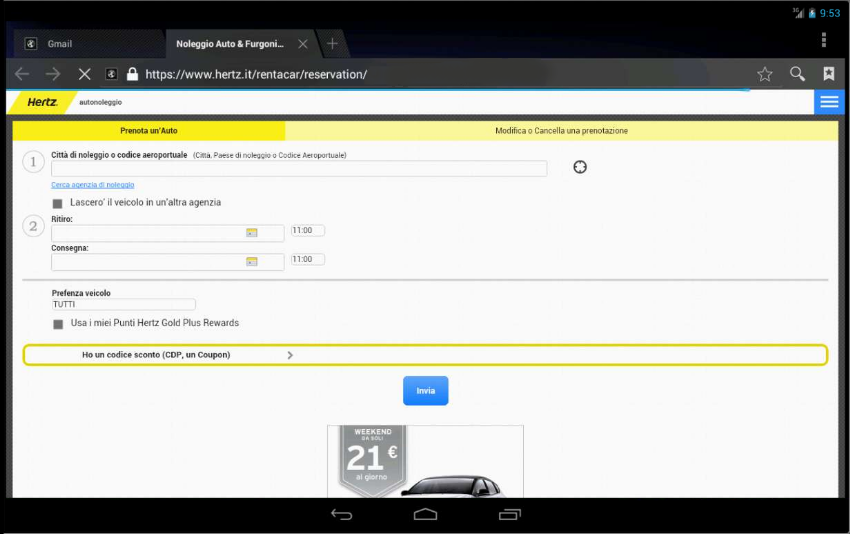Click the blue Invia button
The width and height of the screenshot is (850, 534).
426,390
